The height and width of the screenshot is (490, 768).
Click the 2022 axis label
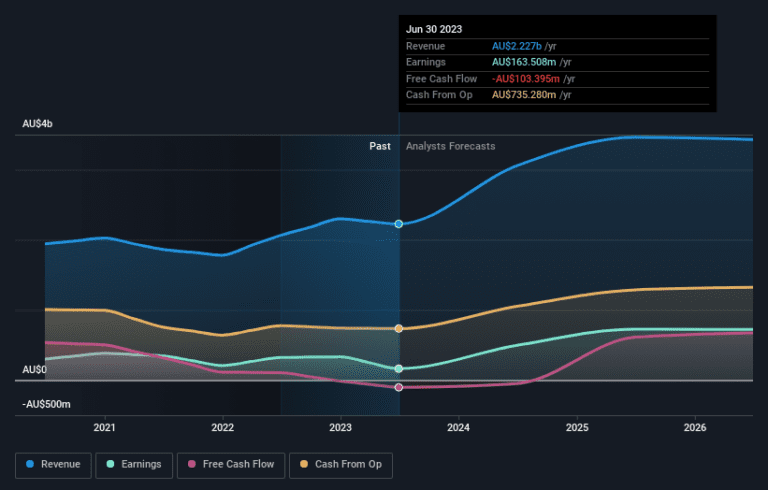tap(222, 428)
